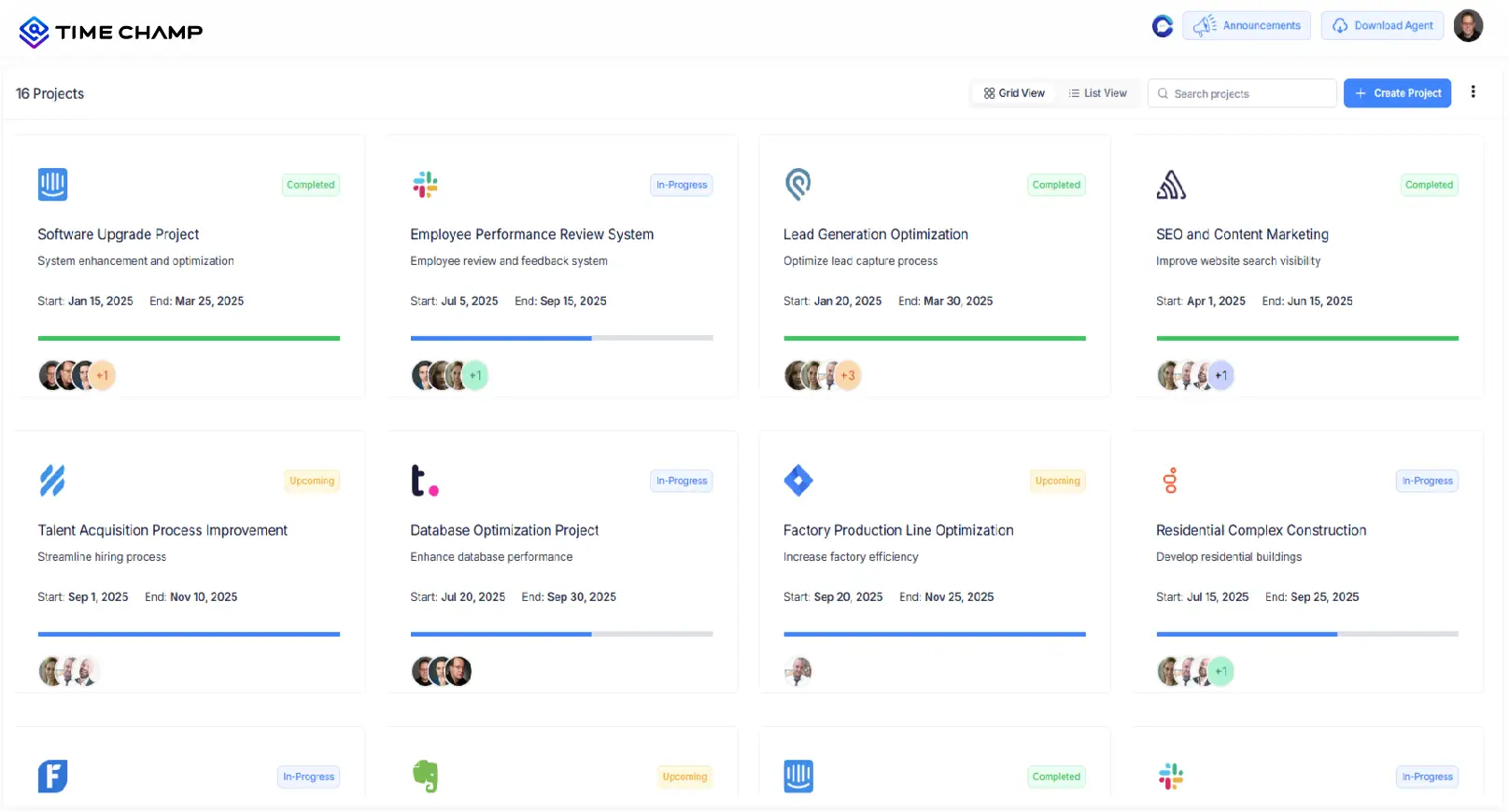Image resolution: width=1509 pixels, height=812 pixels.
Task: Click +1 members badge on Employee Performance Review System
Action: click(x=475, y=375)
